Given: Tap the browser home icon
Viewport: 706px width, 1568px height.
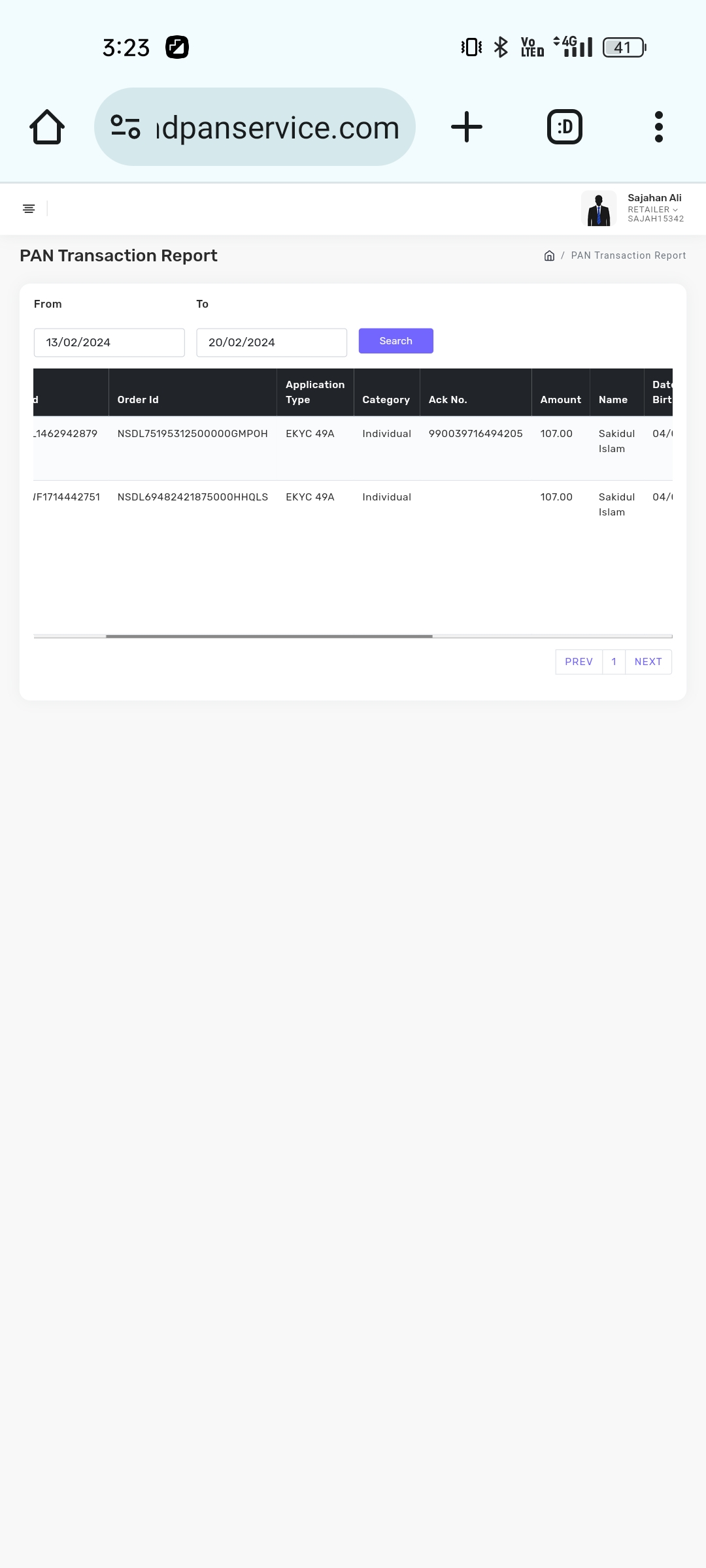Looking at the screenshot, I should coord(47,127).
